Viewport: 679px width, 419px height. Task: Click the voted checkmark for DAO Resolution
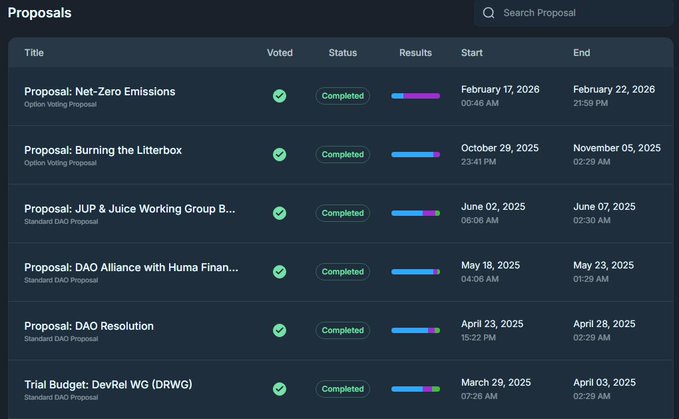(279, 330)
